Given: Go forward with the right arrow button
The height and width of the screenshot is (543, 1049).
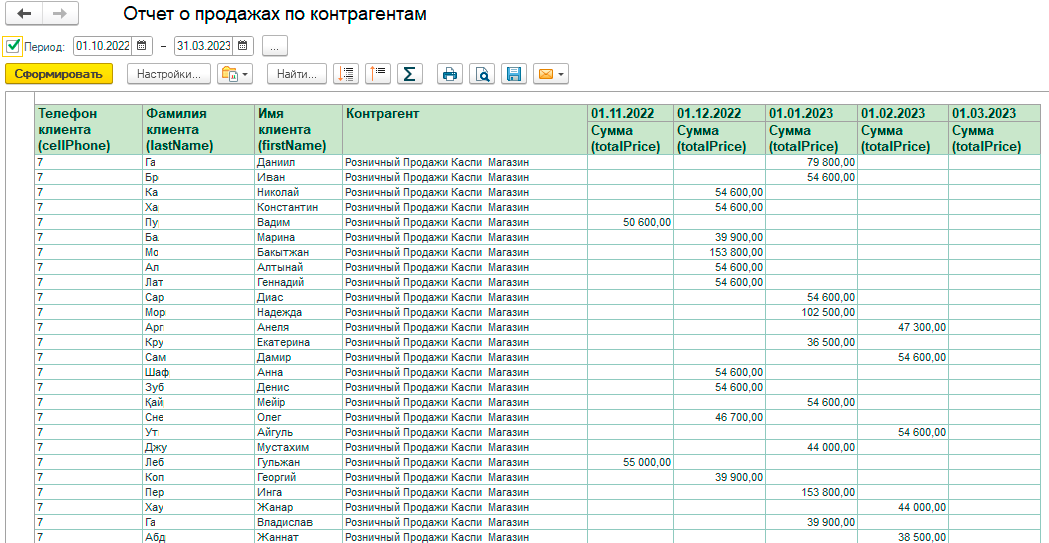Looking at the screenshot, I should pyautogui.click(x=60, y=13).
